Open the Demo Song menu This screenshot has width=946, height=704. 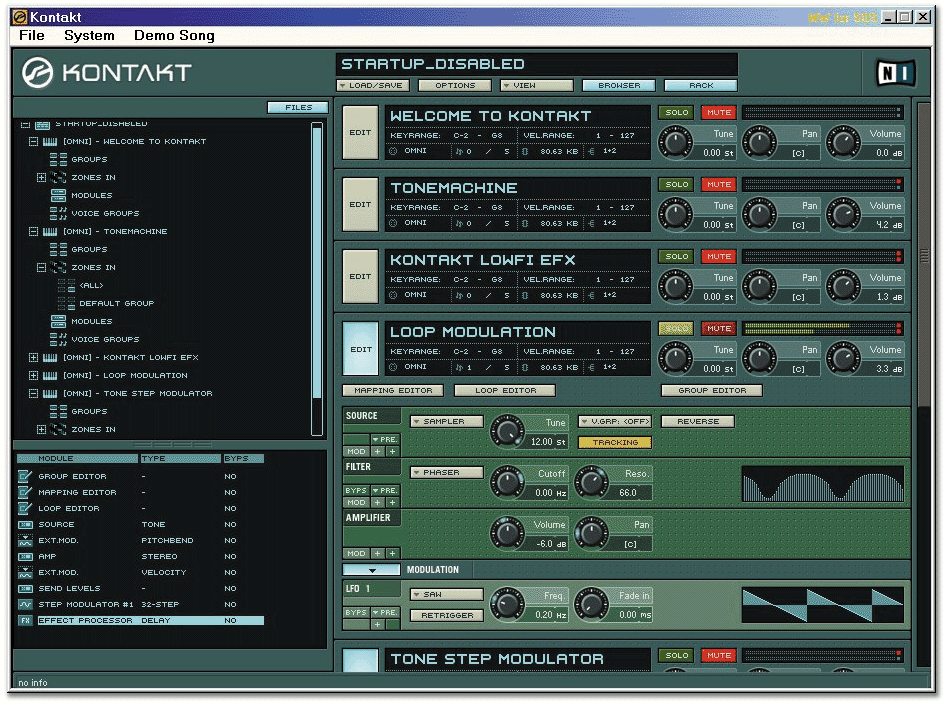(174, 35)
